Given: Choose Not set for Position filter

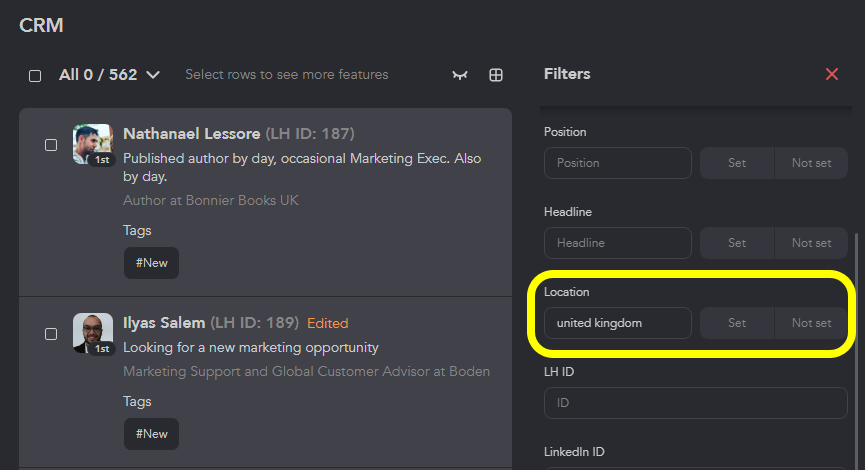Looking at the screenshot, I should tap(811, 163).
